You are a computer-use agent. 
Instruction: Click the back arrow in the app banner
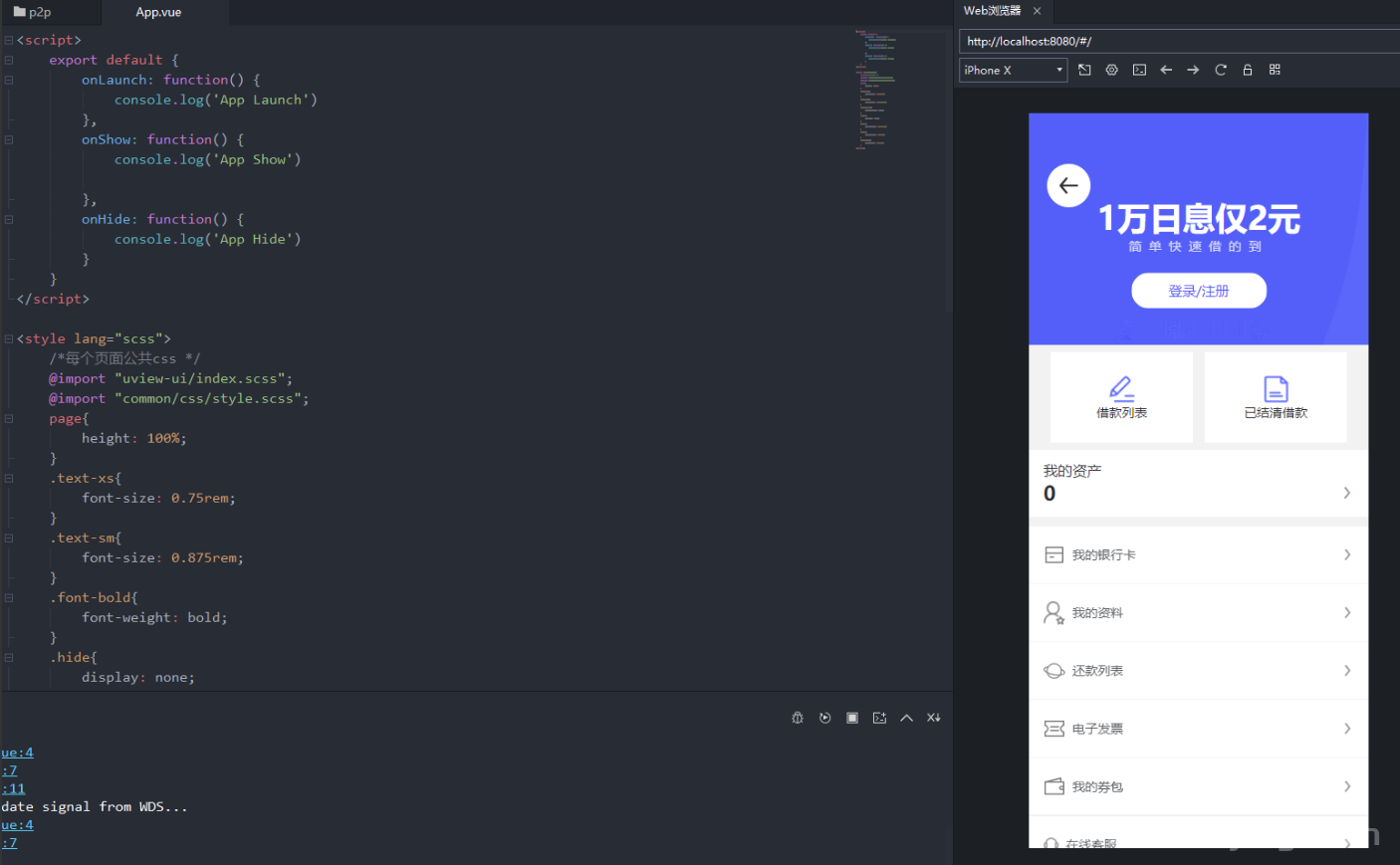point(1068,185)
